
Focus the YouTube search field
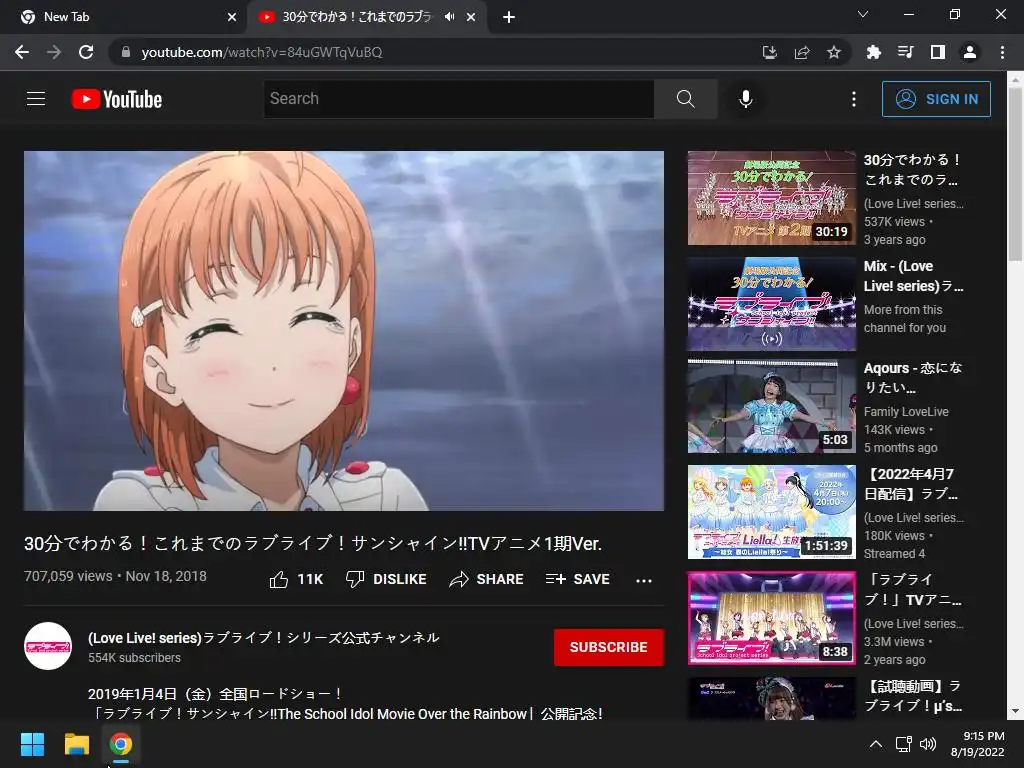tap(458, 99)
